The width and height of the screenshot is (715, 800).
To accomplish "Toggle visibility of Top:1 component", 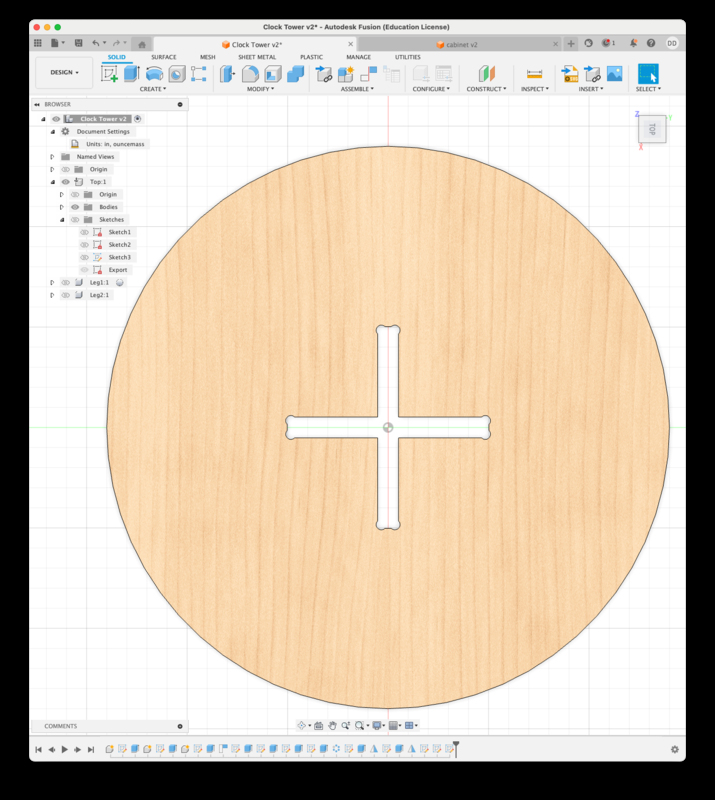I will click(x=65, y=182).
